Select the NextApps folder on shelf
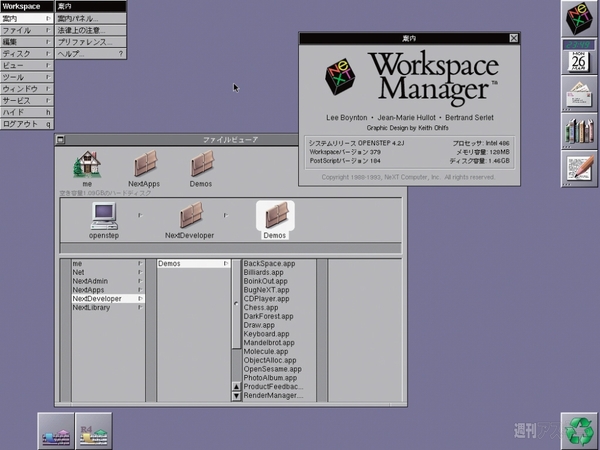The height and width of the screenshot is (450, 600). tap(144, 168)
